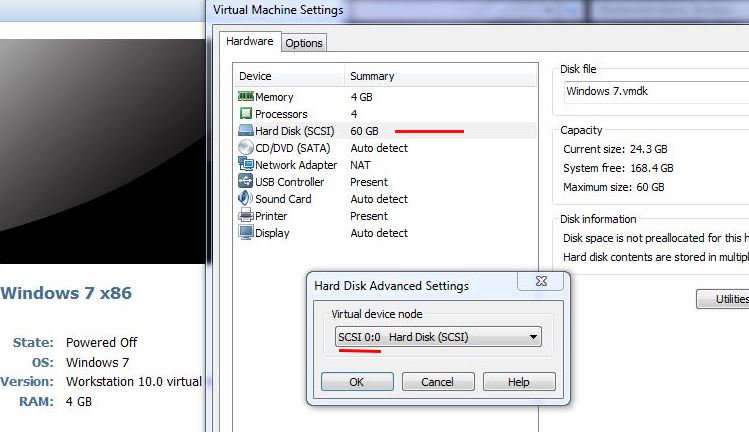Click the Memory device icon
Viewport: 749px width, 432px height.
[x=246, y=97]
